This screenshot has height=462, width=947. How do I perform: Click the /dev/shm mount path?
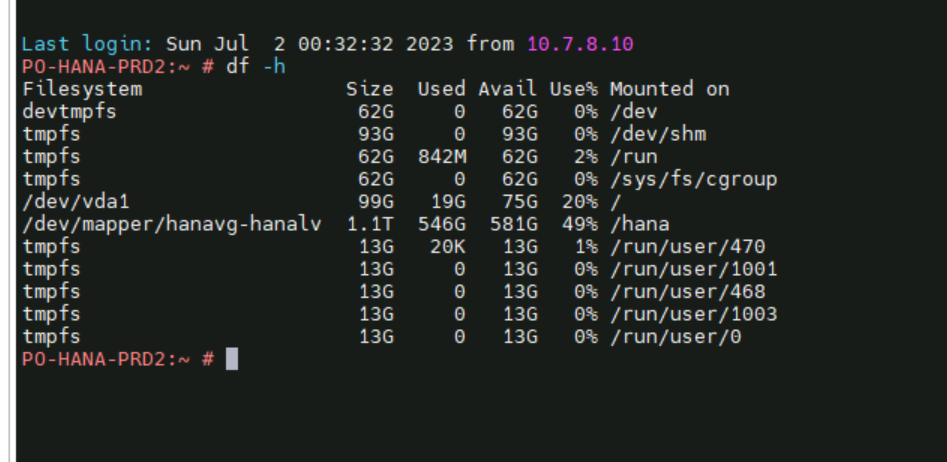[658, 134]
